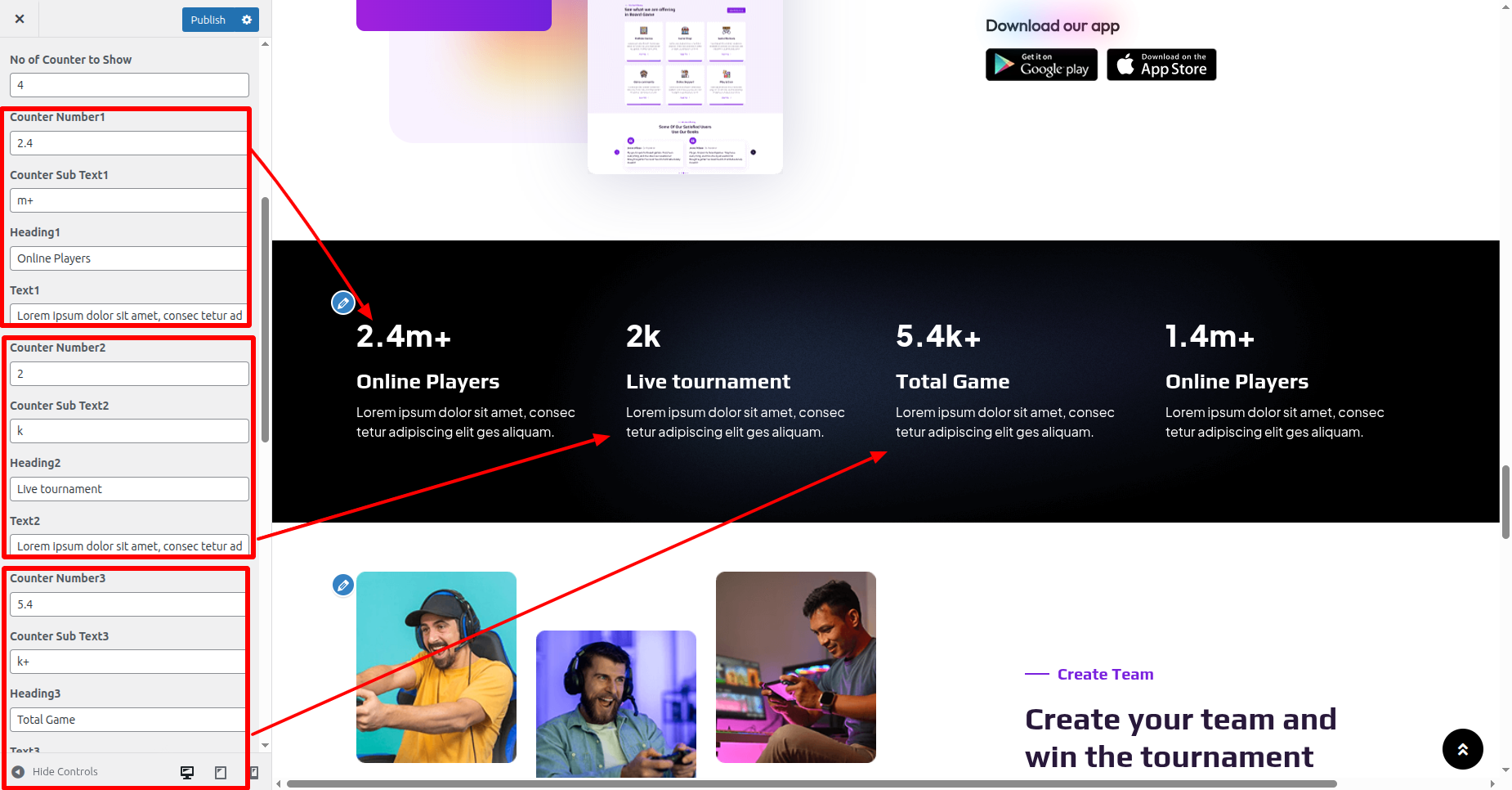Open the App Store download badge
This screenshot has height=790, width=1512.
pyautogui.click(x=1161, y=65)
